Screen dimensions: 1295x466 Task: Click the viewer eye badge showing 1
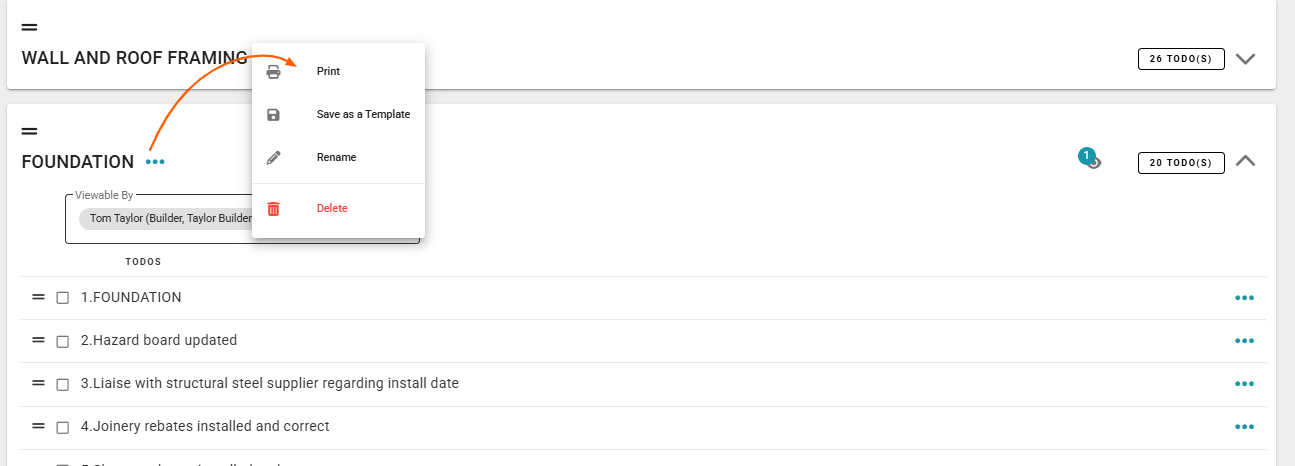[x=1090, y=158]
